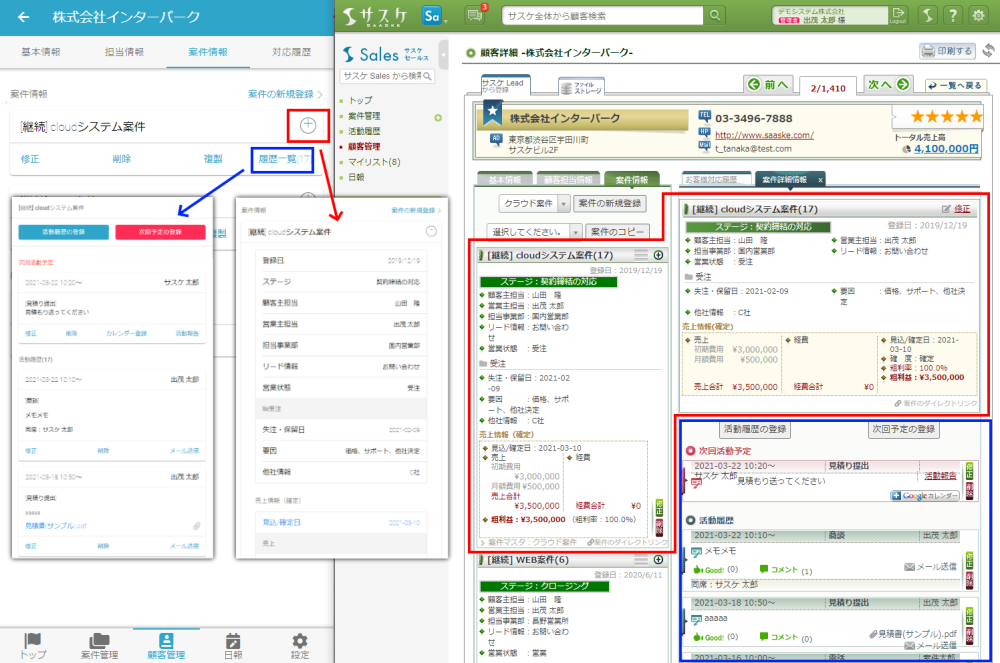Open the notifications chat icon with badge
This screenshot has width=1000, height=663.
pos(476,15)
